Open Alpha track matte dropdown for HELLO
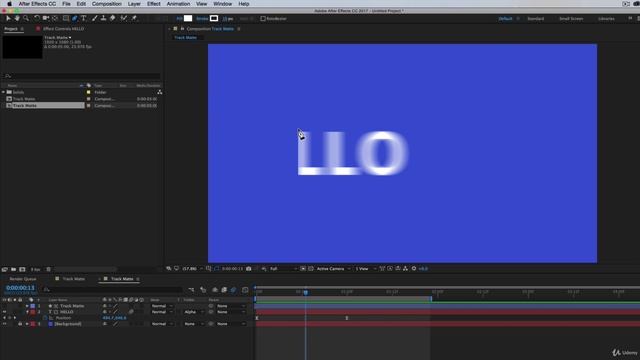 (193, 312)
